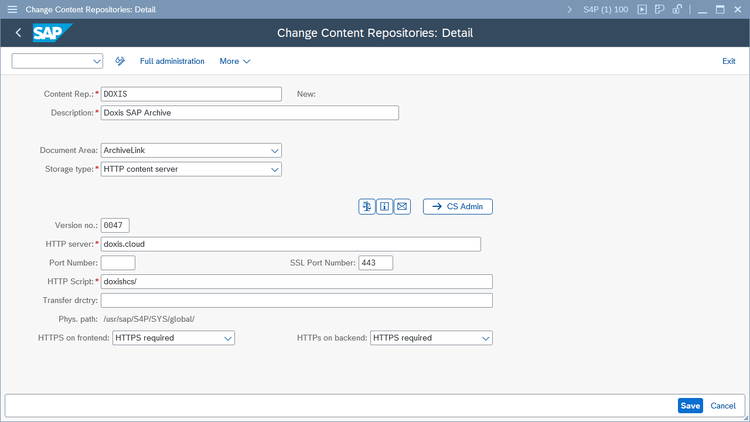Screen dimensions: 750x422
Task: Click Exit in the toolbar
Action: pos(728,61)
